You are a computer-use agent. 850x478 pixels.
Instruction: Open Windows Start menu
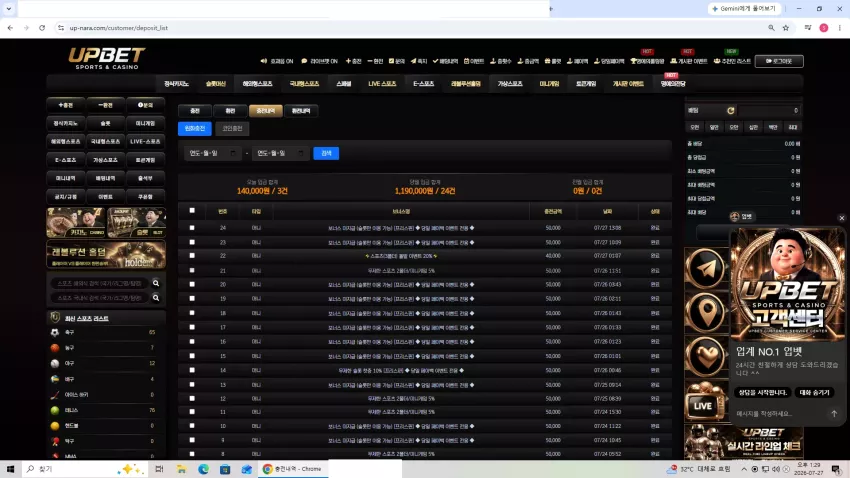(10, 469)
